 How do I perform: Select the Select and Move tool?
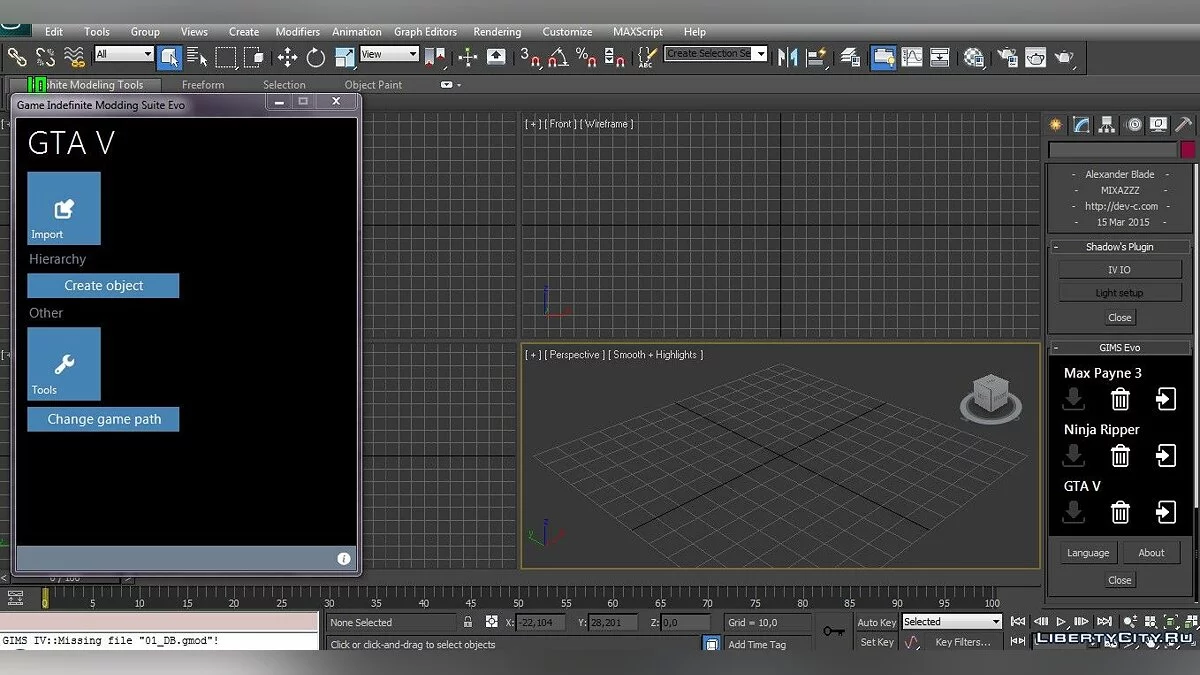287,57
